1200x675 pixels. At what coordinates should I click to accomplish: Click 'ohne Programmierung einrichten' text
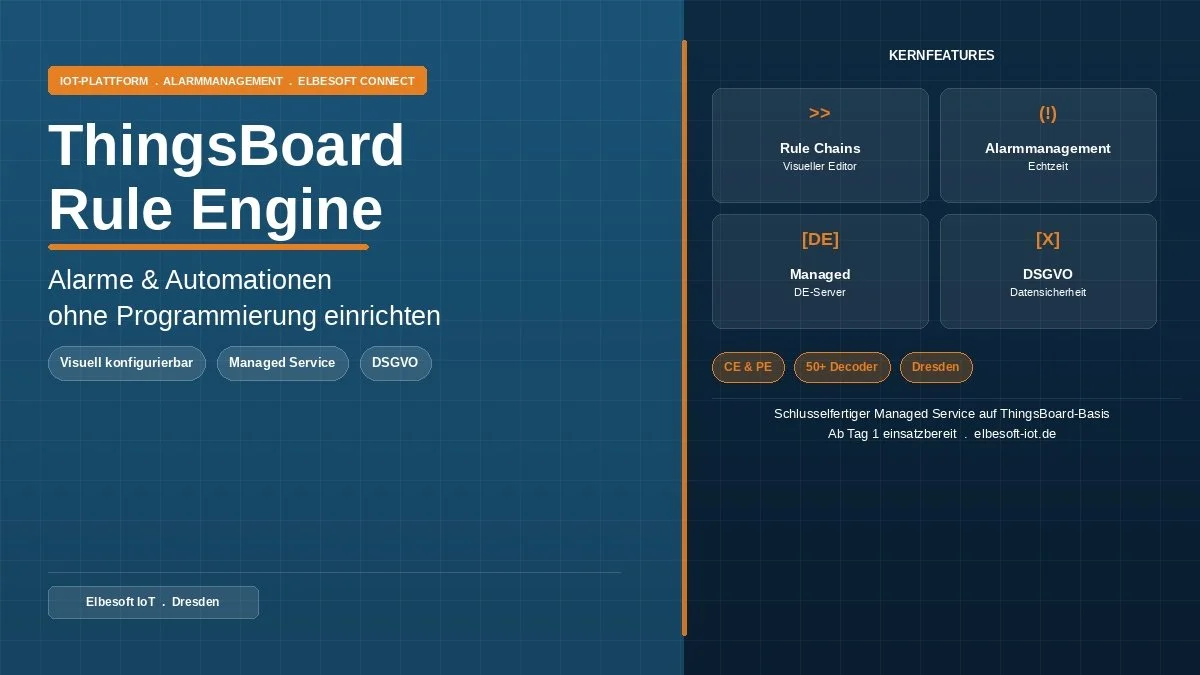coord(244,316)
